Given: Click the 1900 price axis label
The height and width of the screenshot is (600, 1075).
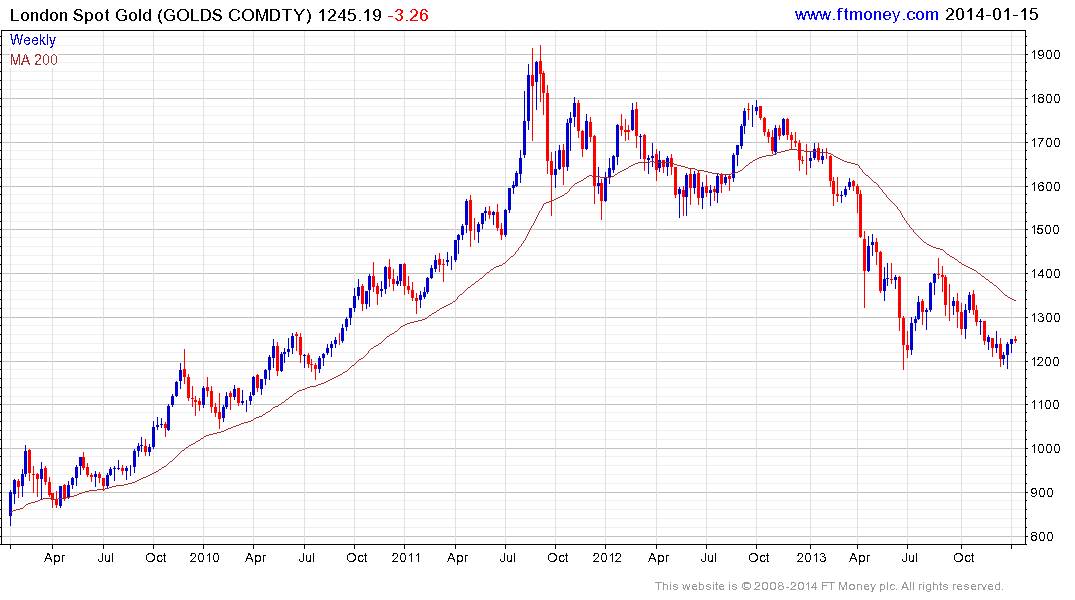Looking at the screenshot, I should [1046, 55].
